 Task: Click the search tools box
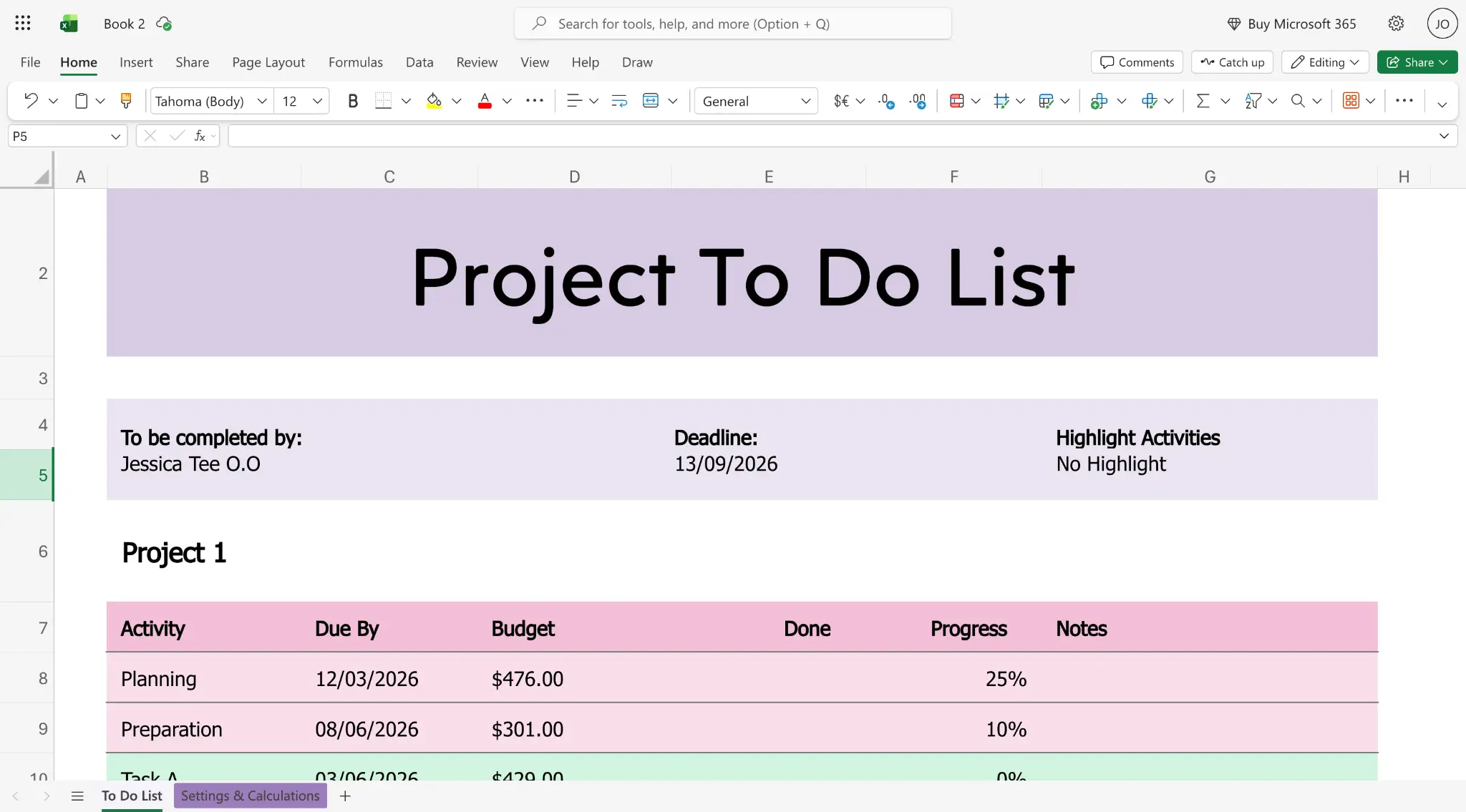[x=733, y=24]
